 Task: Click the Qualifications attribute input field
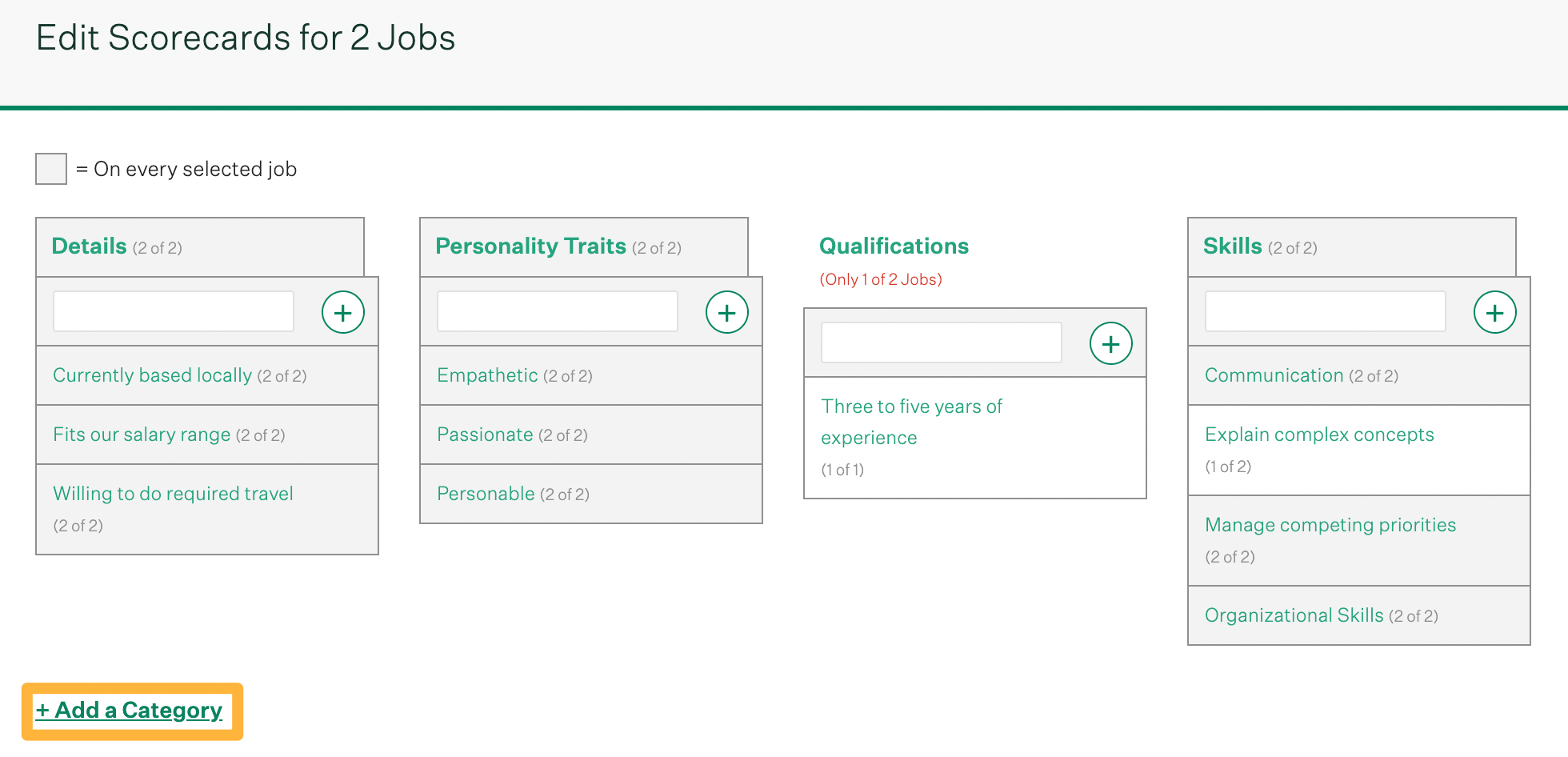[942, 342]
